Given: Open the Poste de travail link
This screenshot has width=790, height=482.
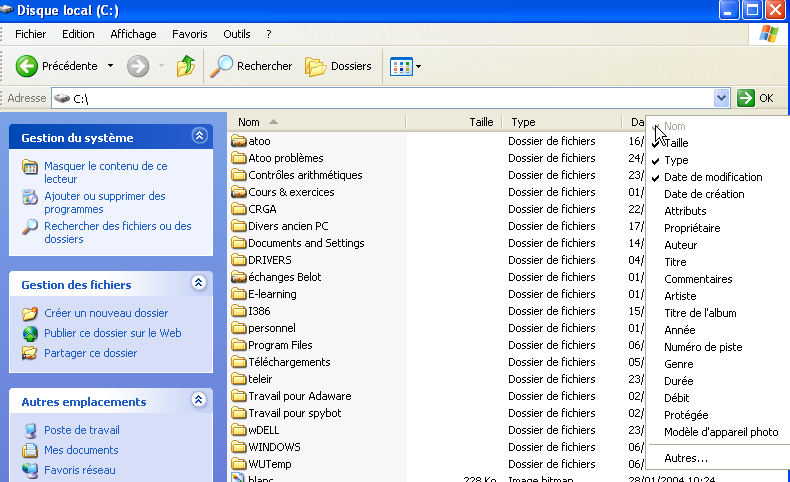Looking at the screenshot, I should pos(82,430).
